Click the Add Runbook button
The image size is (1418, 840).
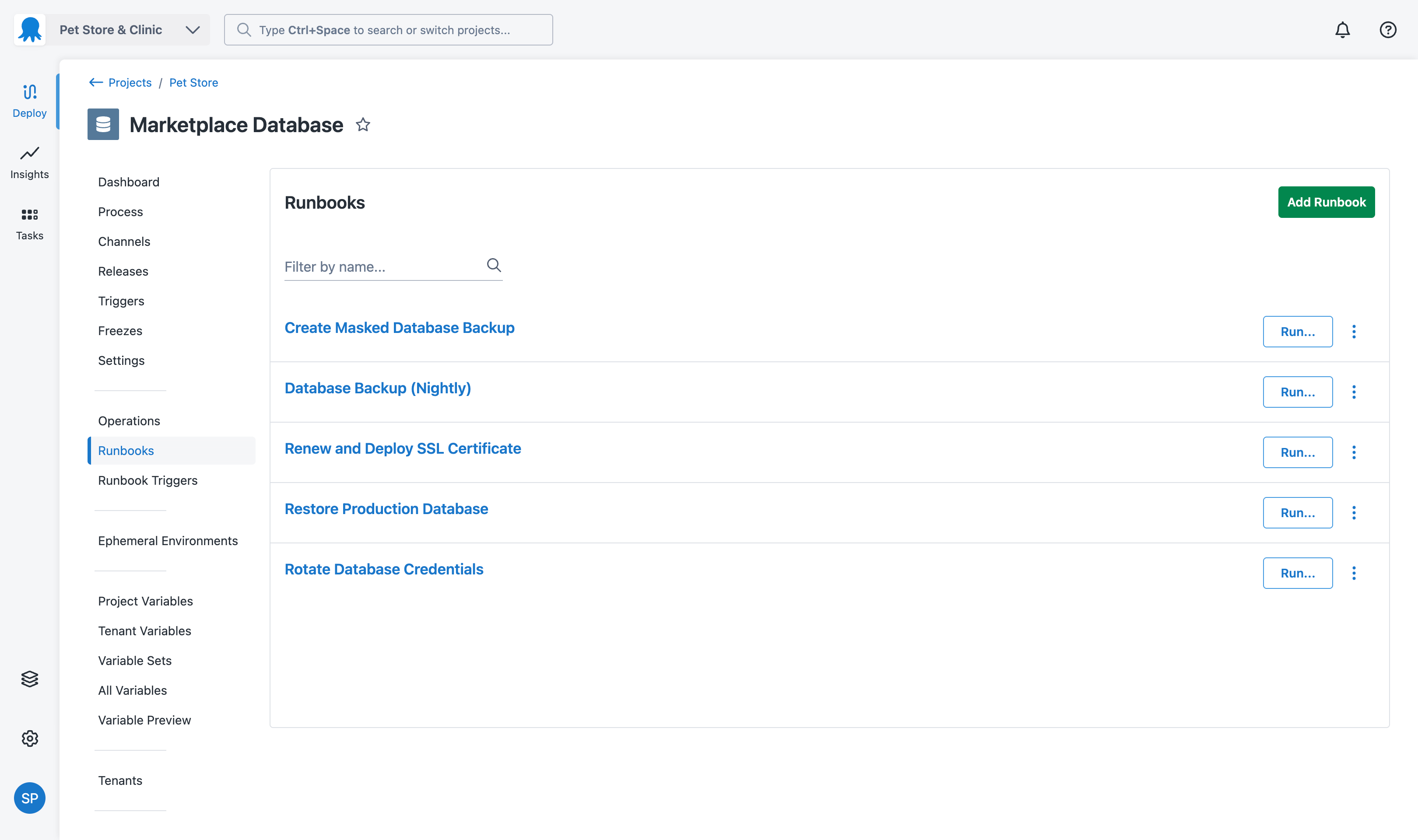(x=1326, y=202)
